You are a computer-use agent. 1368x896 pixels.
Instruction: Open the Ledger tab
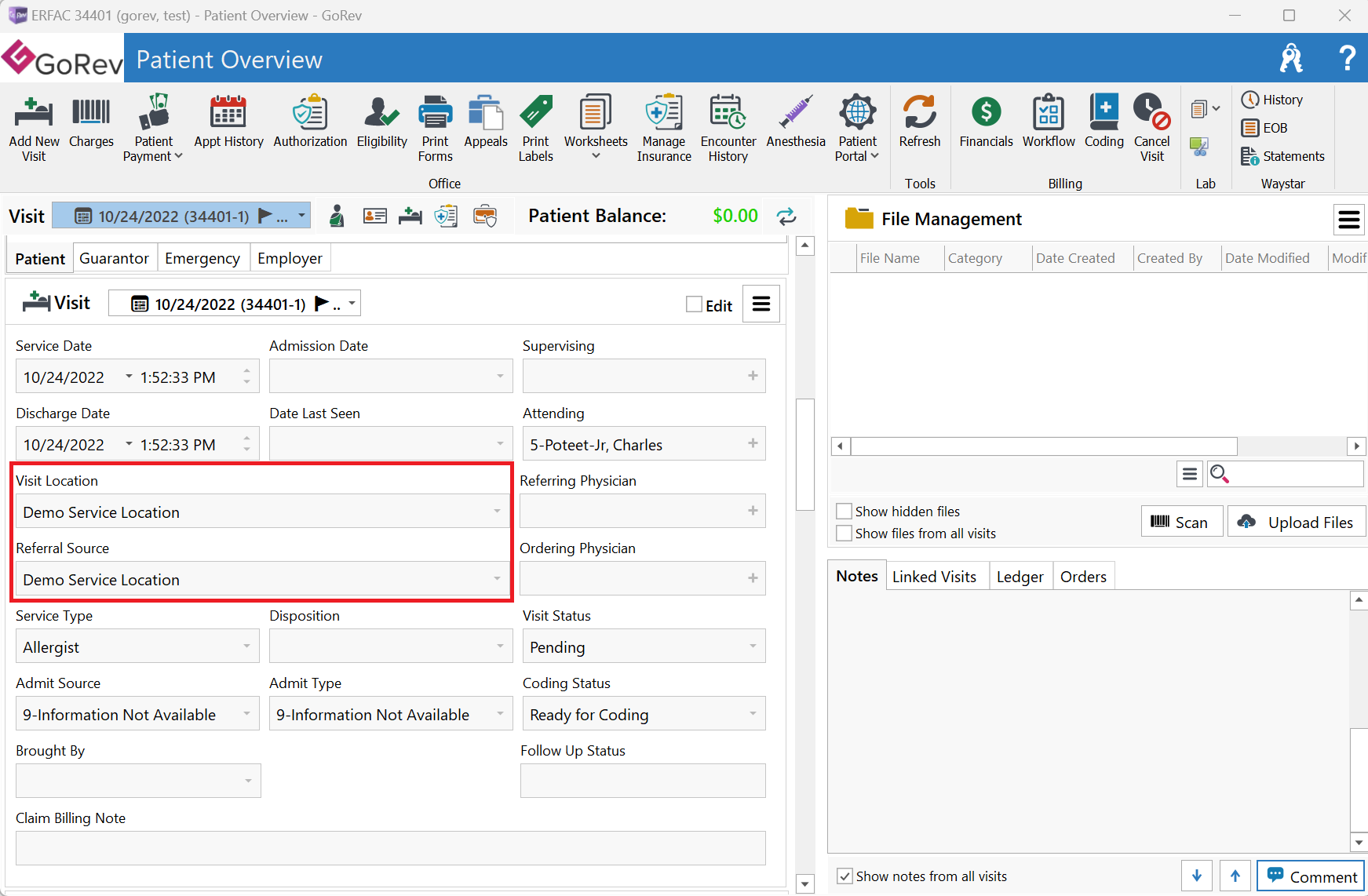coord(1020,577)
